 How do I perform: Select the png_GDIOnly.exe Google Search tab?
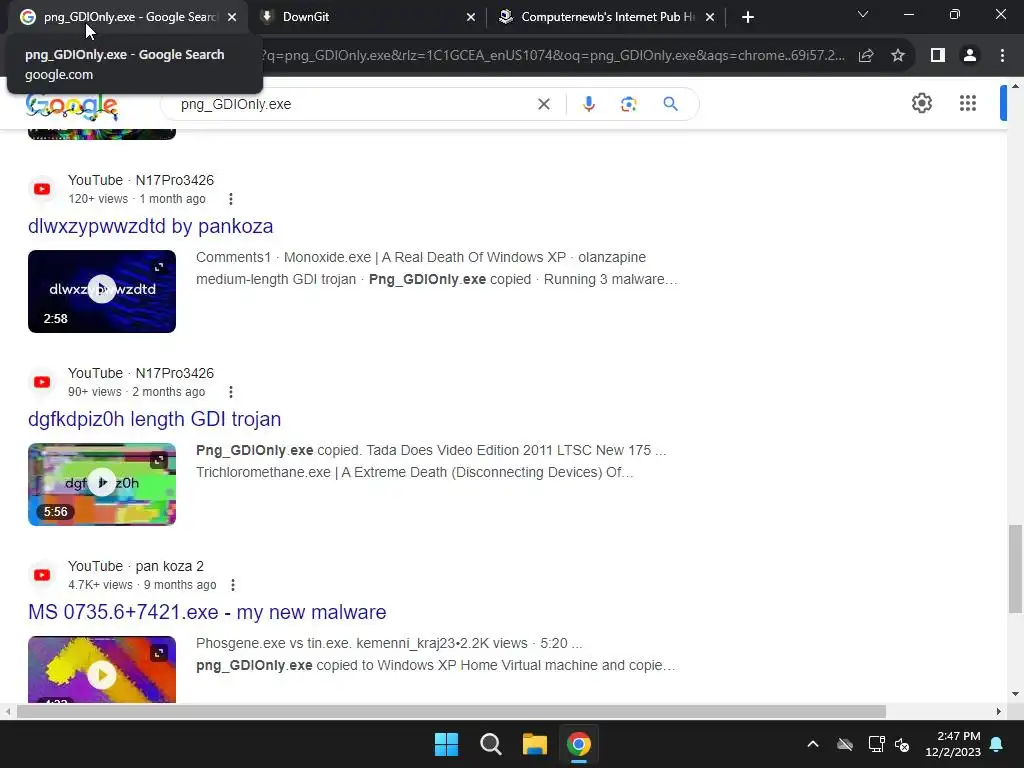click(128, 17)
